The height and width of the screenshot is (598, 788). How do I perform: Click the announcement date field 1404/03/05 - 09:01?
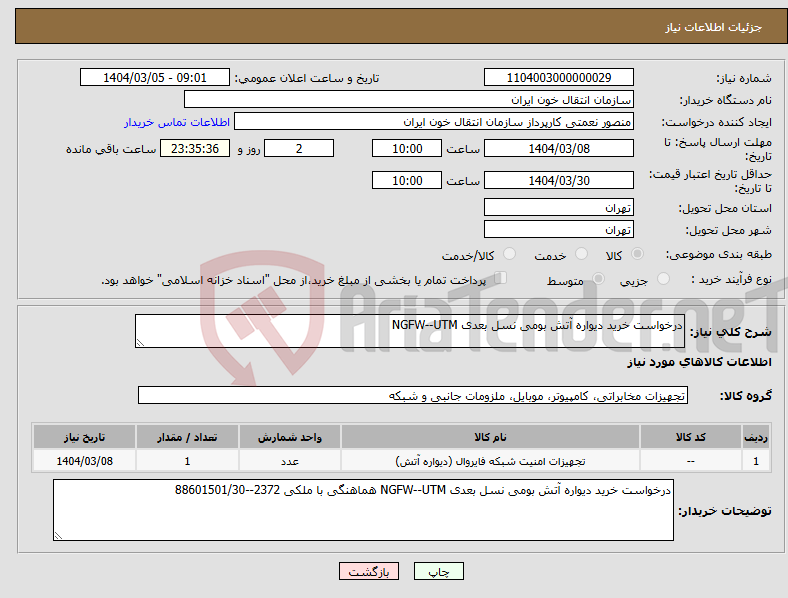pyautogui.click(x=155, y=77)
